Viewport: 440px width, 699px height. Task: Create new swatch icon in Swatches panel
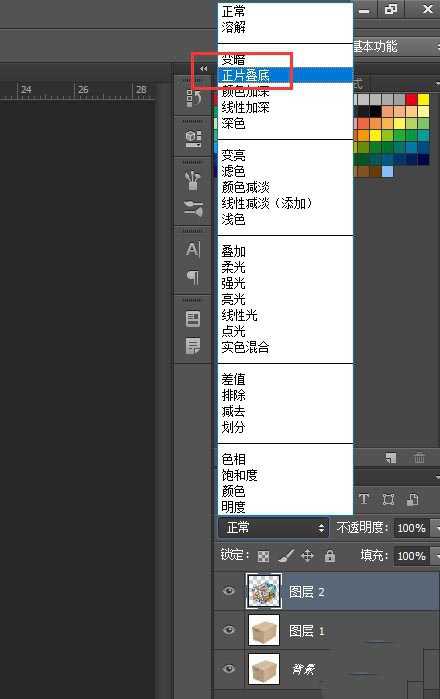pyautogui.click(x=391, y=458)
